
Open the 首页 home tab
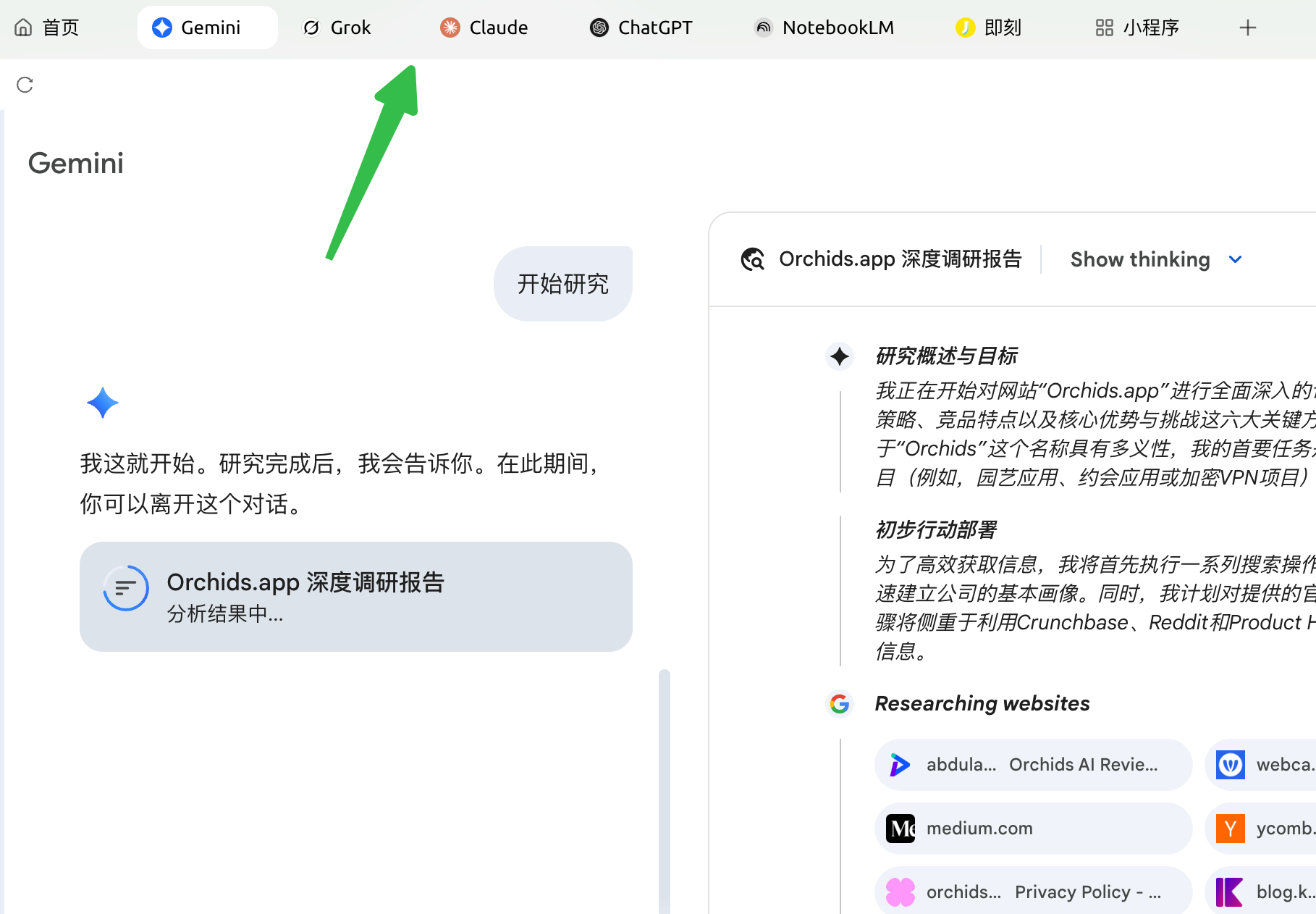(x=47, y=28)
